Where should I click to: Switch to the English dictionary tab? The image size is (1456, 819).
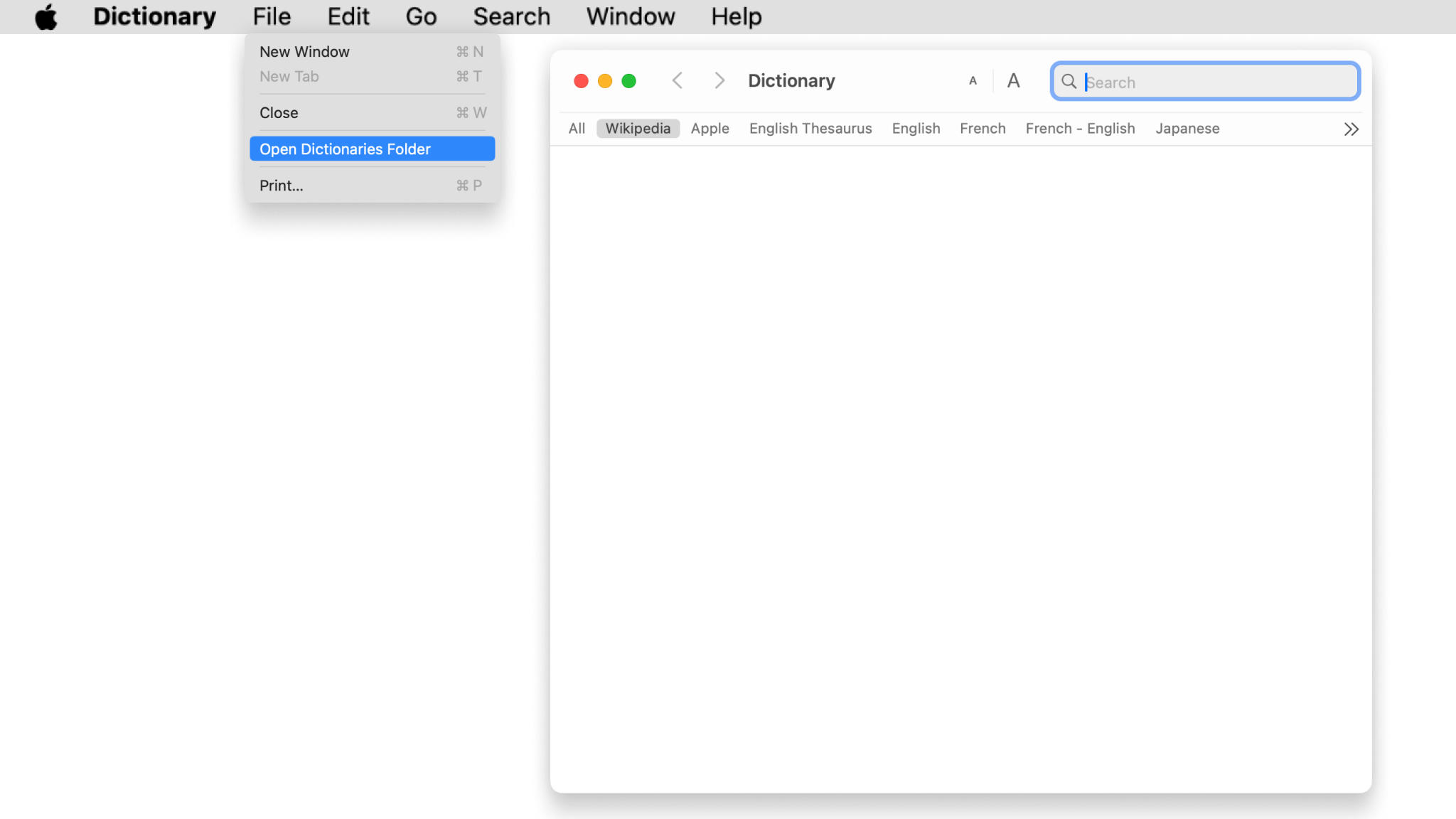pyautogui.click(x=916, y=129)
